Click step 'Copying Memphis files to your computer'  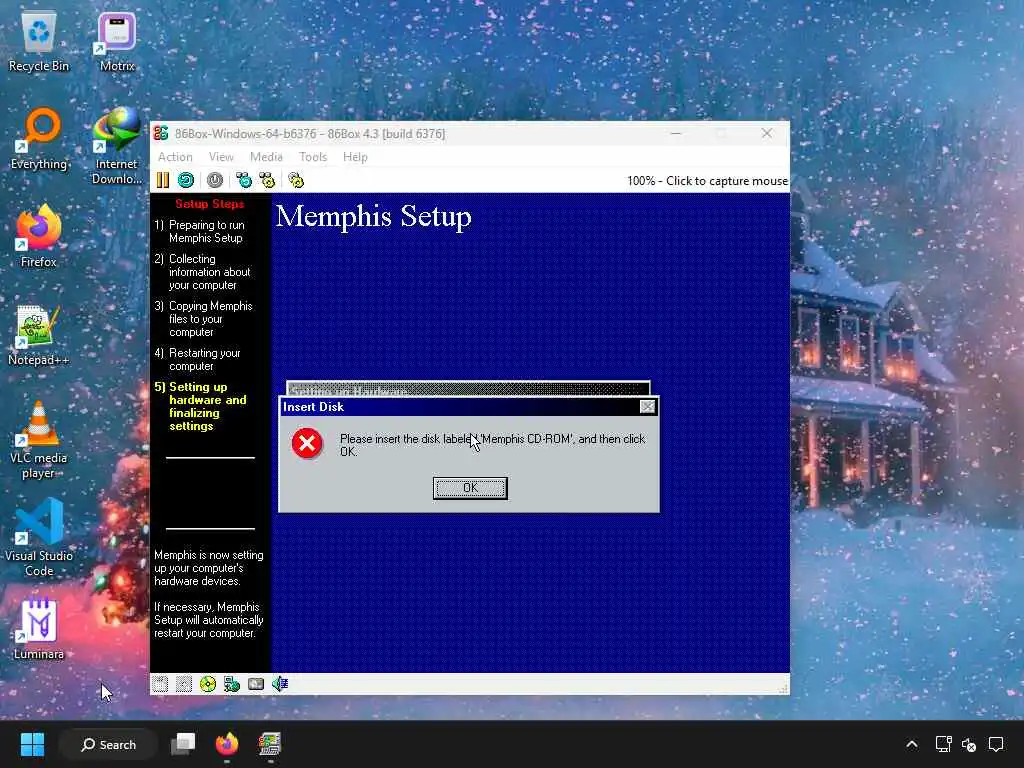coord(204,319)
